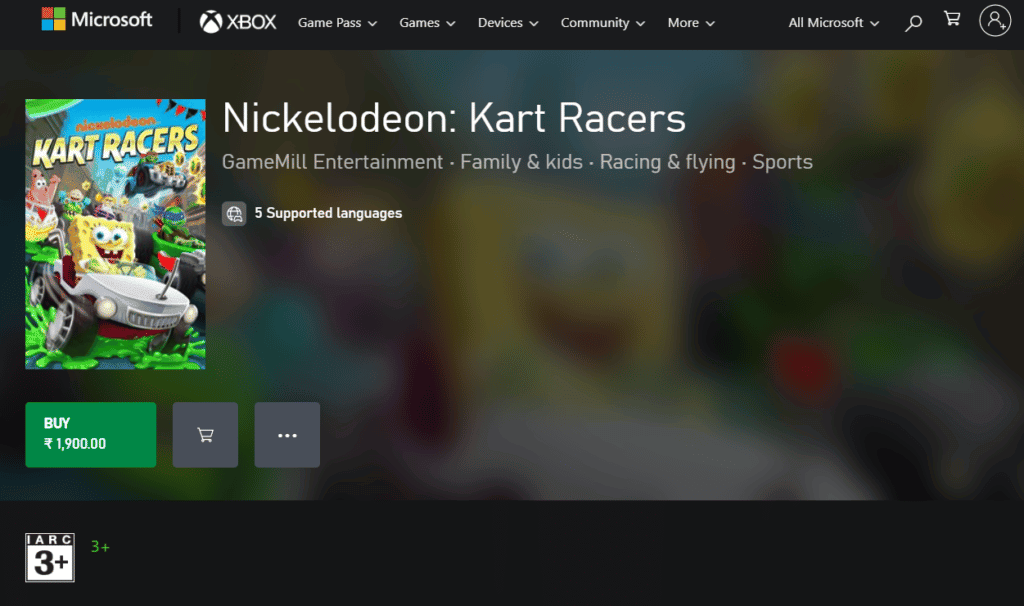Open the 3+ age rating link
The image size is (1024, 606).
click(100, 547)
